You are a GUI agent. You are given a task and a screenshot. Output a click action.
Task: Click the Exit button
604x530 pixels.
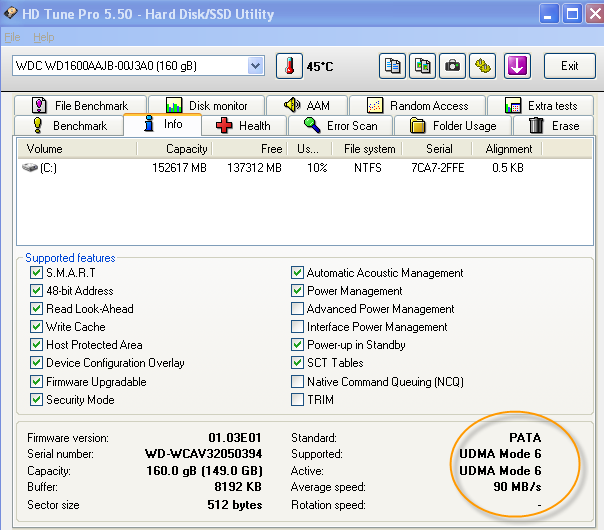pyautogui.click(x=570, y=66)
